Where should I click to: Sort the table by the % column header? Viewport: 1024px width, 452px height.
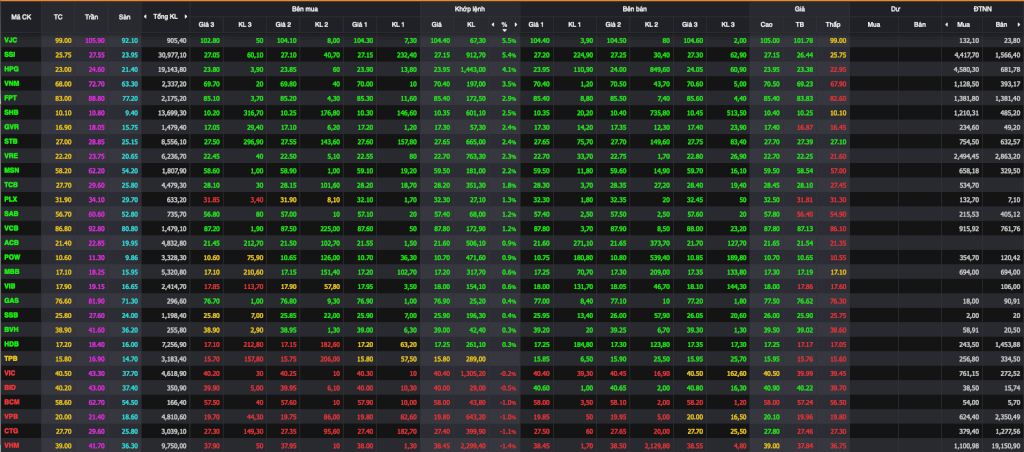pyautogui.click(x=504, y=25)
